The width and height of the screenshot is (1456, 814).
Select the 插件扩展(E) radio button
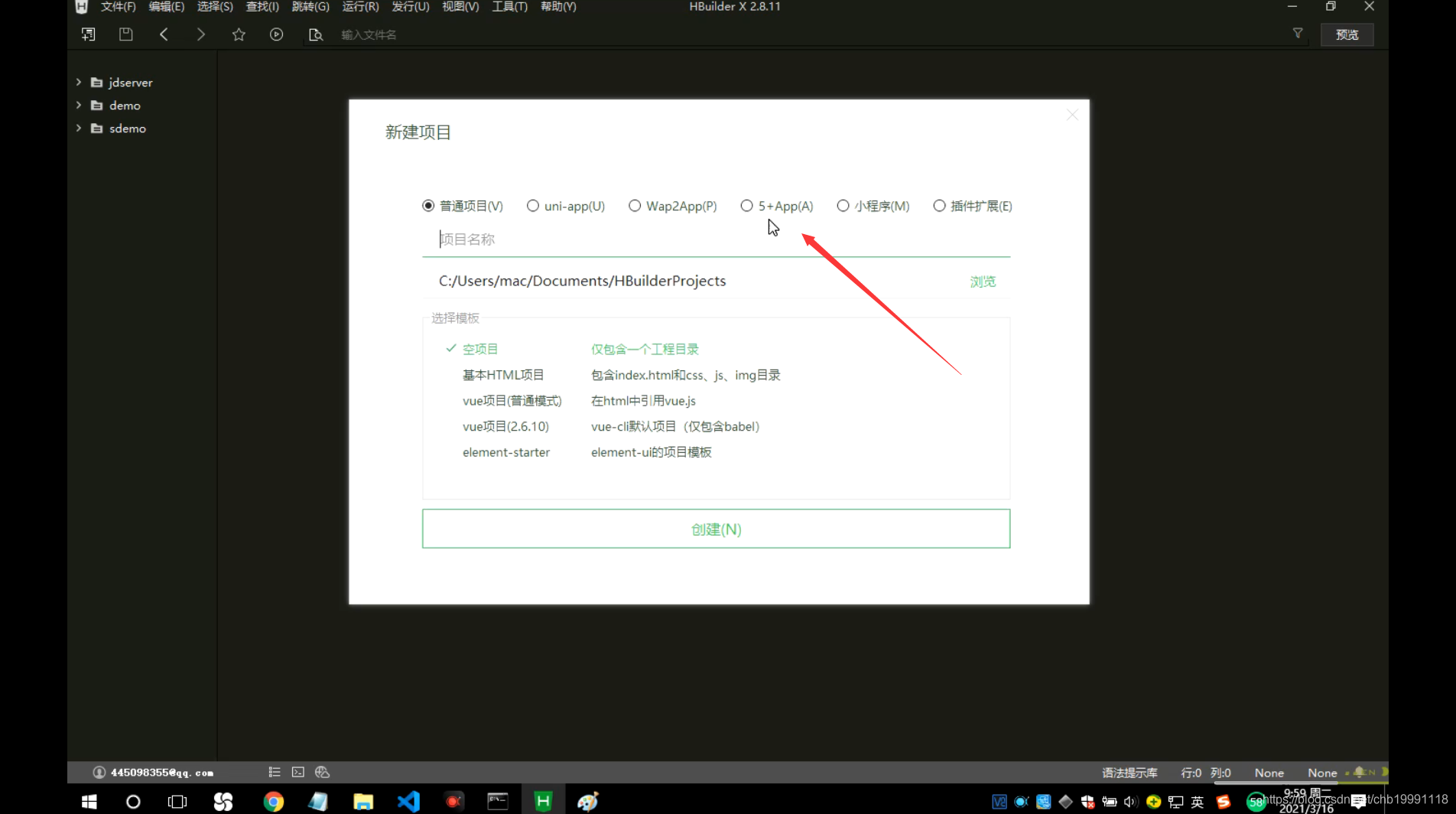point(939,206)
